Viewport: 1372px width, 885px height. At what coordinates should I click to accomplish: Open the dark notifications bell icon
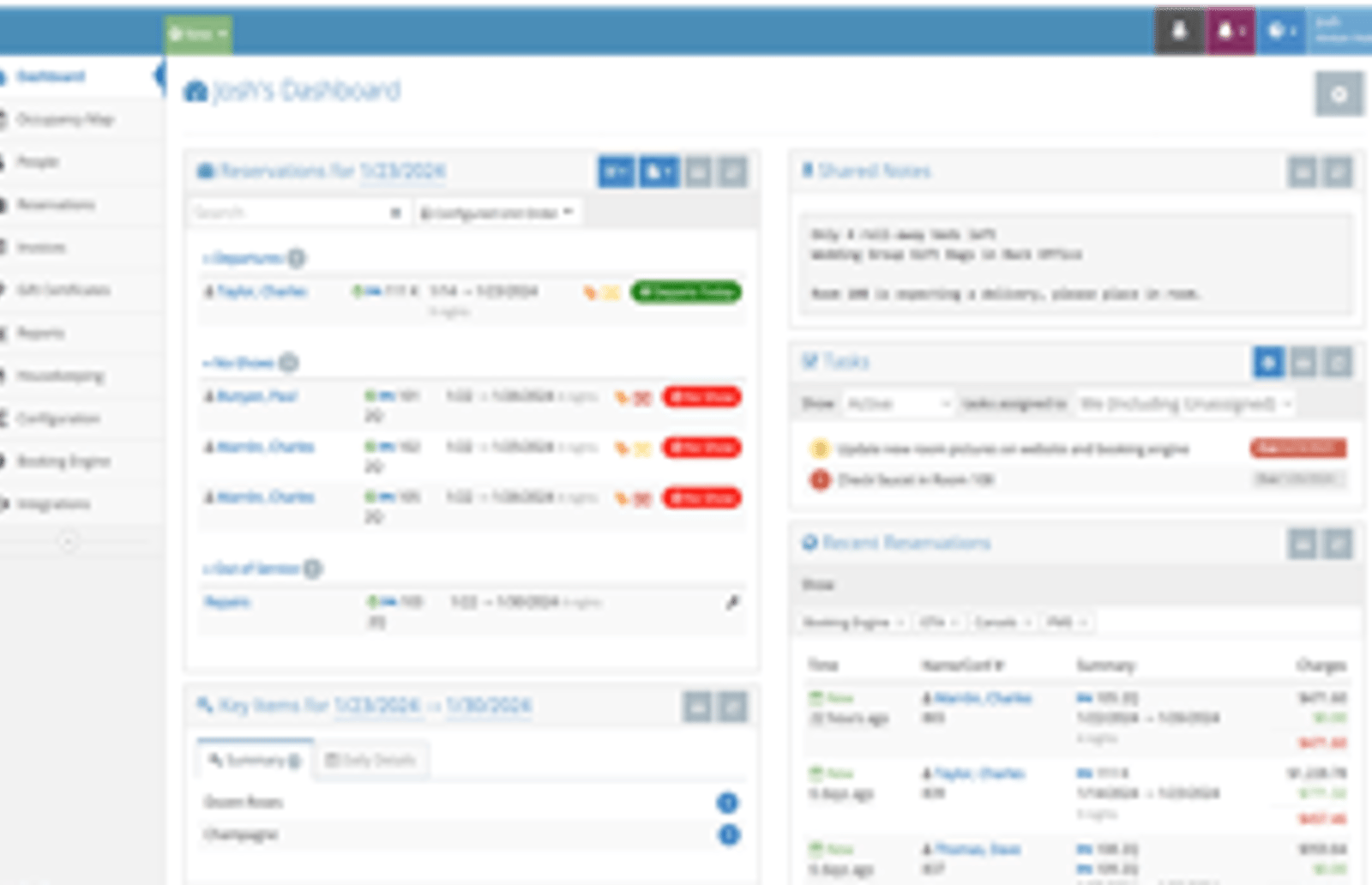(1178, 32)
